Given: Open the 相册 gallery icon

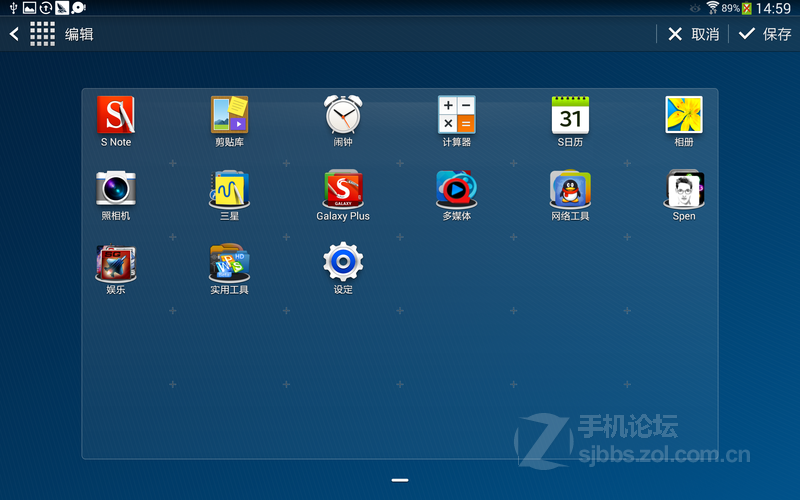Looking at the screenshot, I should (684, 115).
